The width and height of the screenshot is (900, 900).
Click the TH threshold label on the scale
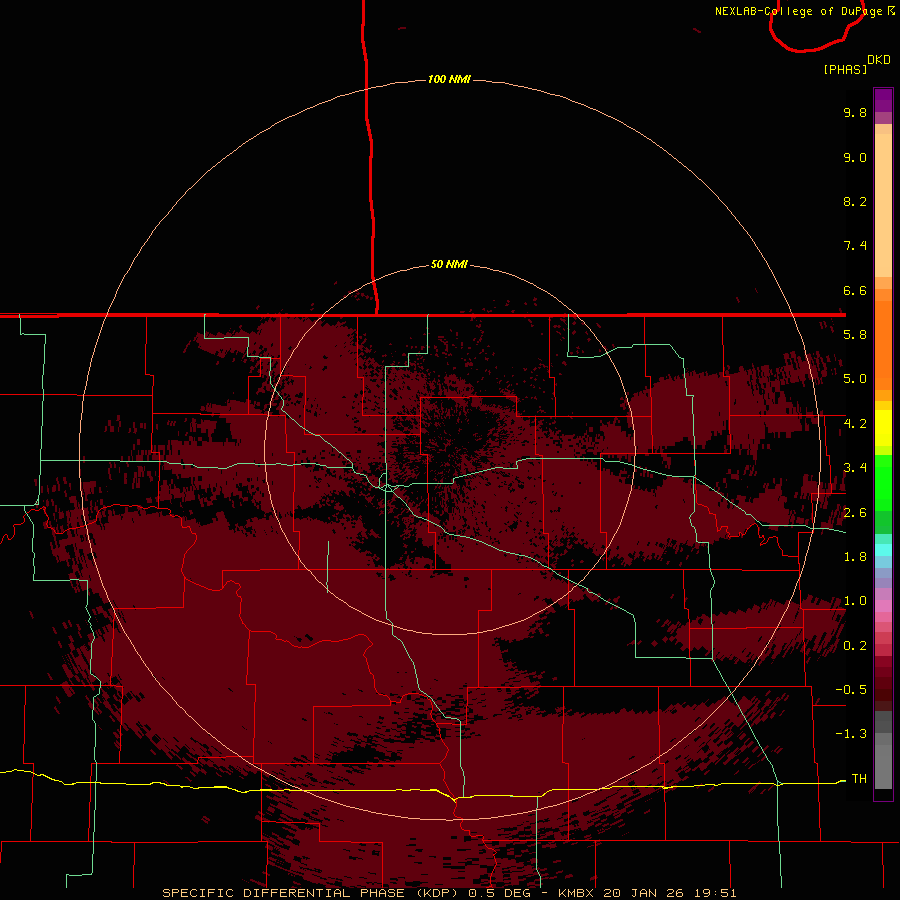pos(859,779)
